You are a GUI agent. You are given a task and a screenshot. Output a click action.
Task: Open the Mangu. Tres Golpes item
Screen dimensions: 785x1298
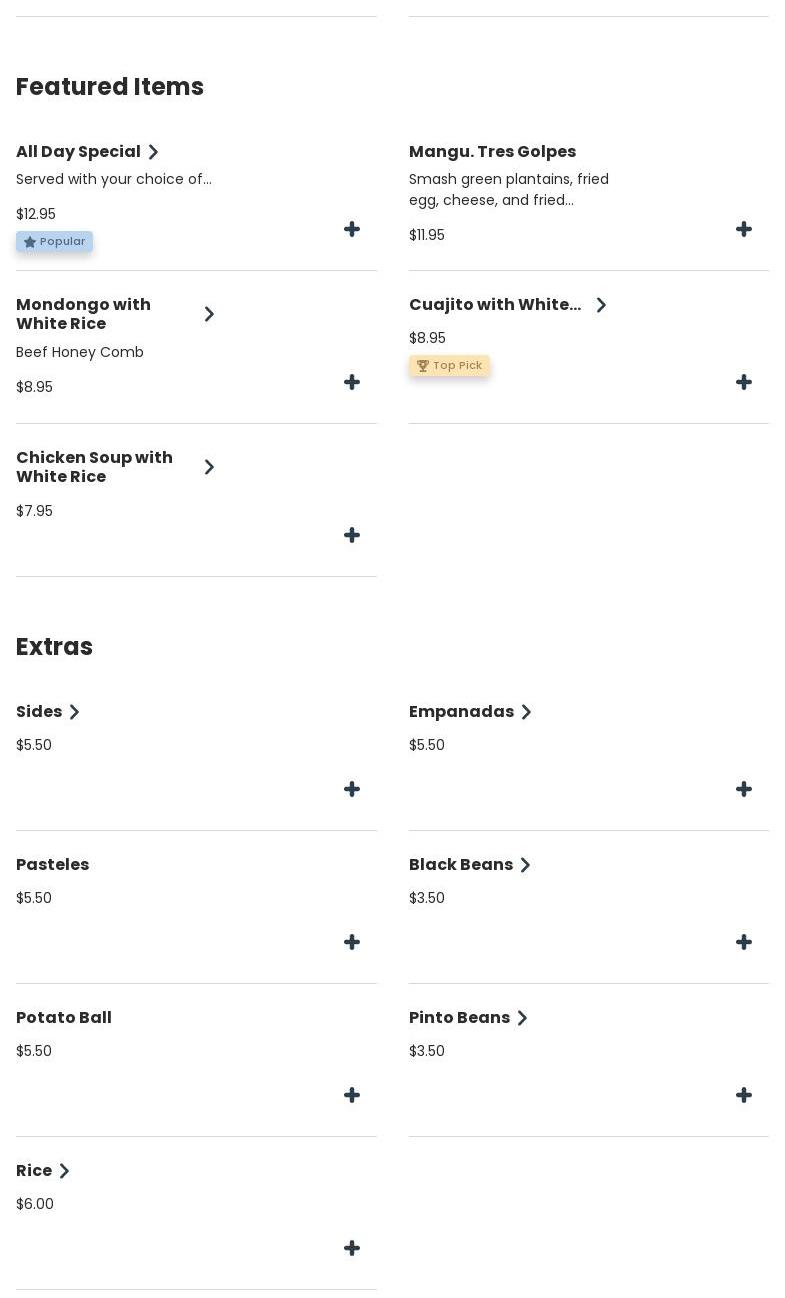pyautogui.click(x=492, y=152)
